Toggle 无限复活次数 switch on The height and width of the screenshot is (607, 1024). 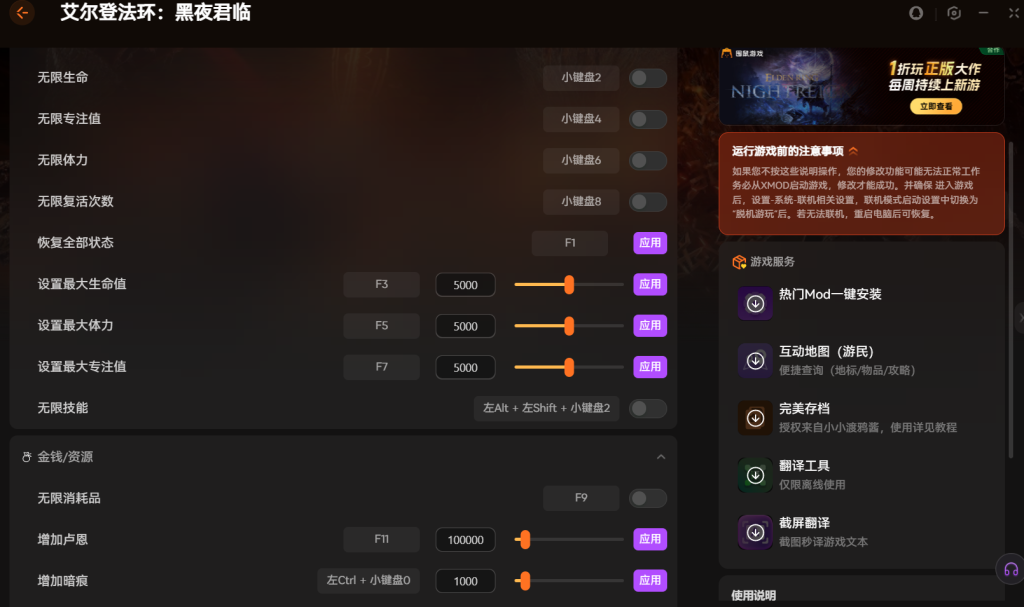click(648, 202)
